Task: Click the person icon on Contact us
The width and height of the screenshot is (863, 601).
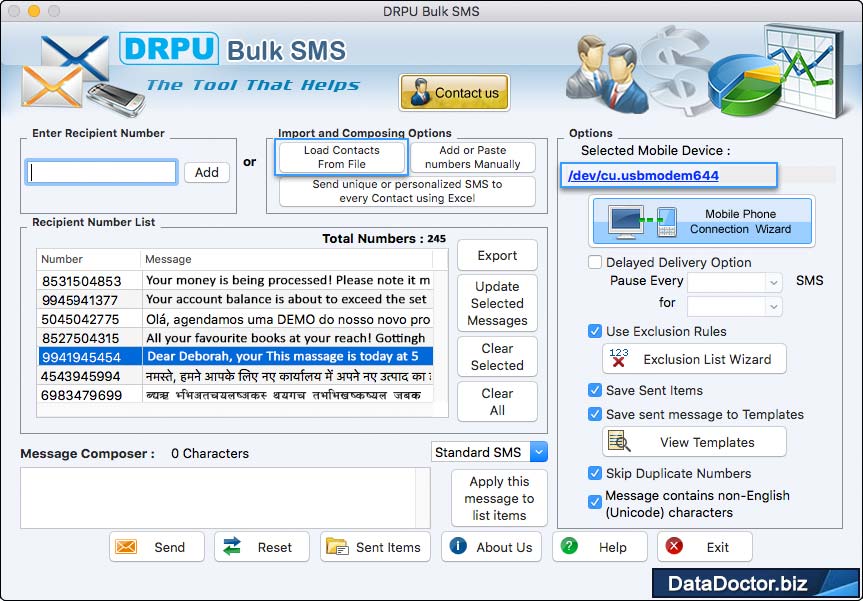Action: [420, 92]
